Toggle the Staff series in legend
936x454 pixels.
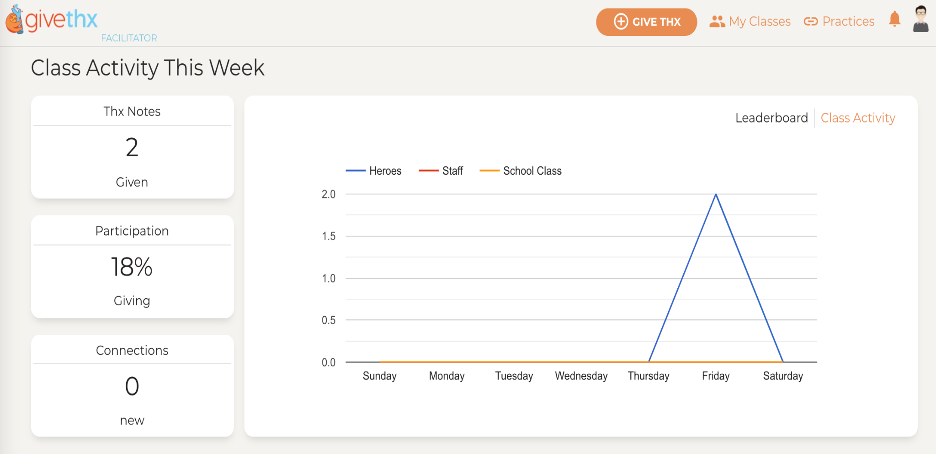pos(441,171)
